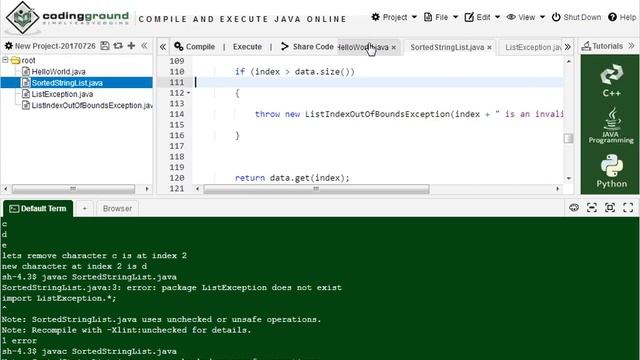Click the project refresh arrows icon
Screen dimensions: 640x360
[x=118, y=46]
